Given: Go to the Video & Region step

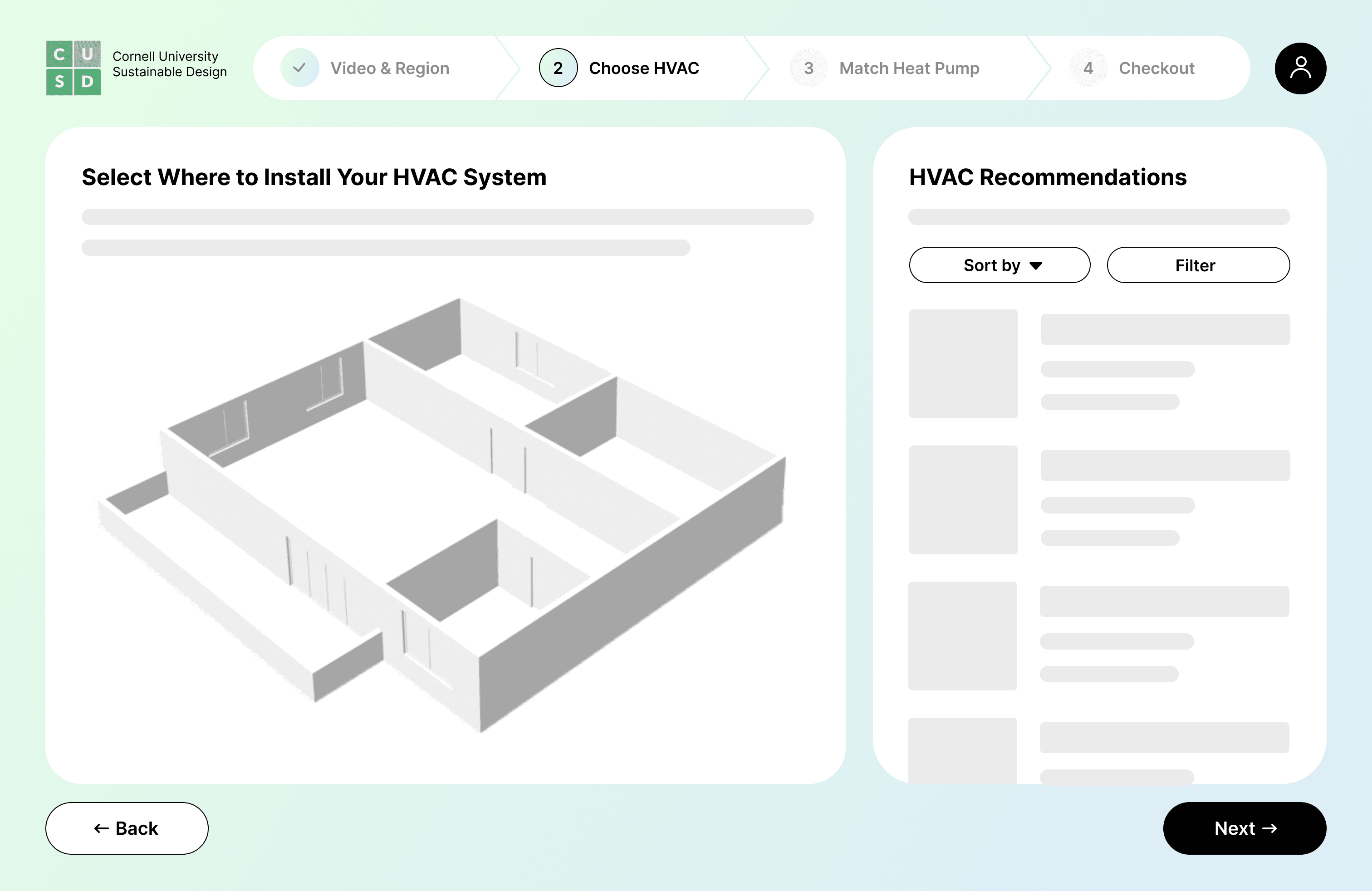Looking at the screenshot, I should (389, 68).
